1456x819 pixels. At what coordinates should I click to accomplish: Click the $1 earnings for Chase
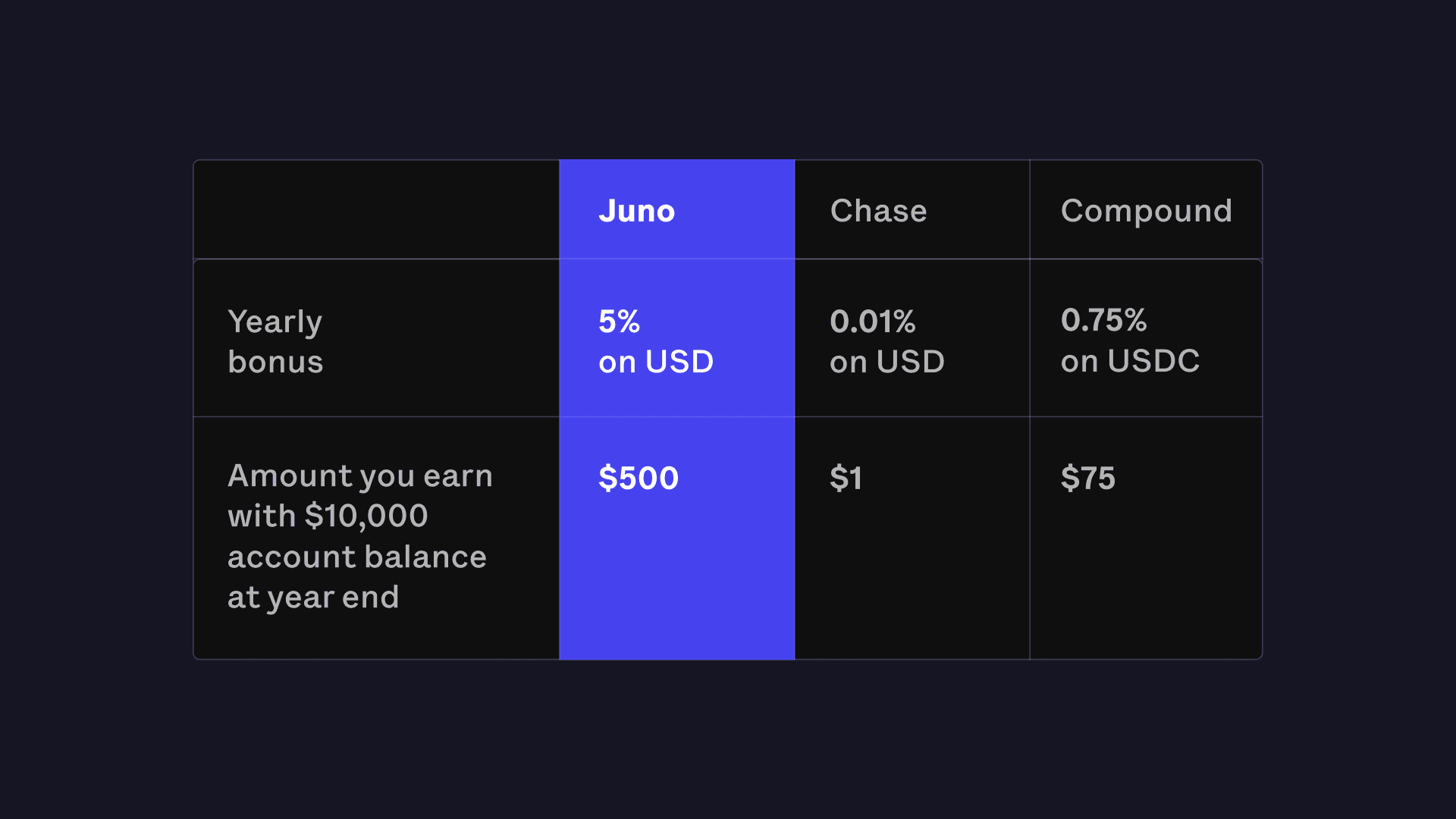point(846,479)
